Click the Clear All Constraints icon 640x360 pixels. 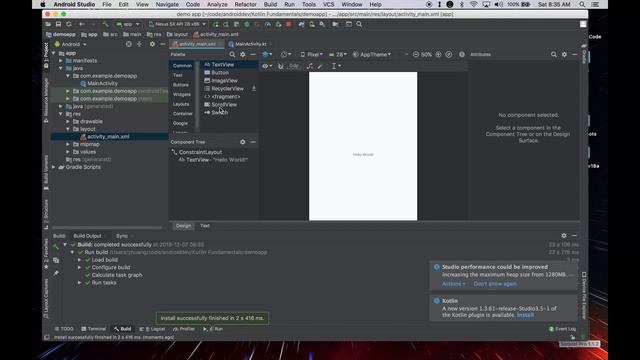pos(309,66)
